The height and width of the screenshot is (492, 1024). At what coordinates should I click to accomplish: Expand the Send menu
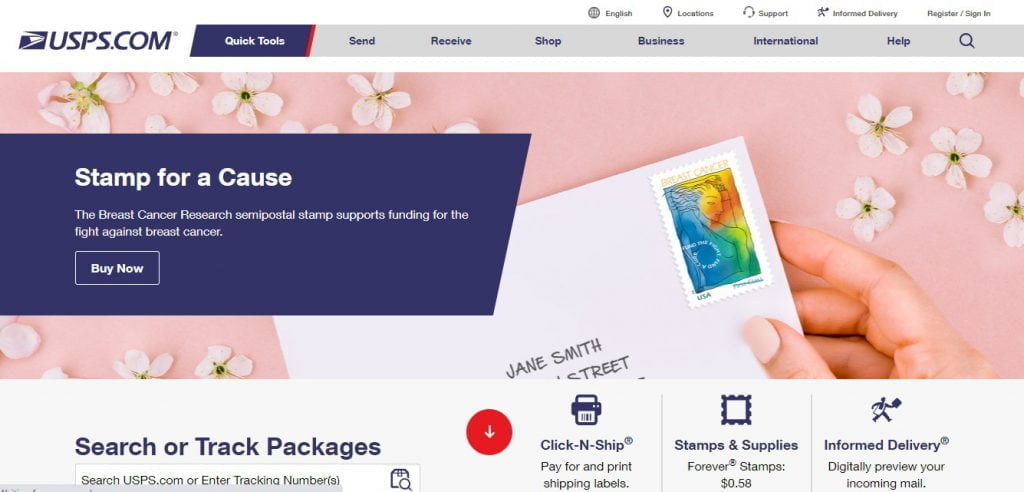coord(362,41)
